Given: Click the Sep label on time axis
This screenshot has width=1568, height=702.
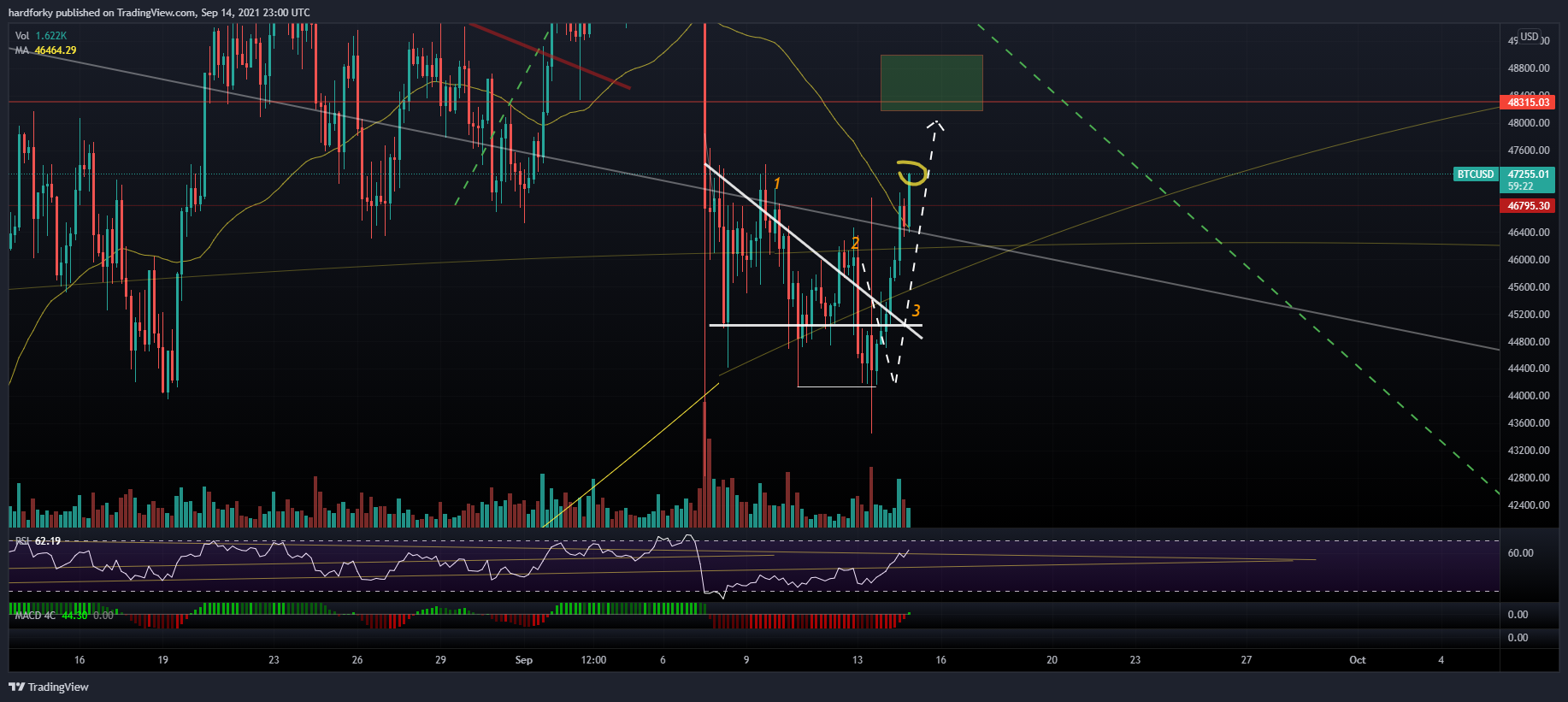Looking at the screenshot, I should click(x=524, y=660).
